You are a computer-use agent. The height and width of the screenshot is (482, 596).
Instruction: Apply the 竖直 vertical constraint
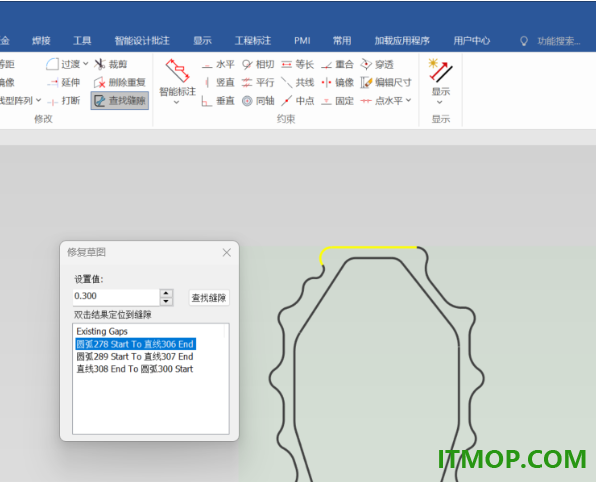(219, 82)
